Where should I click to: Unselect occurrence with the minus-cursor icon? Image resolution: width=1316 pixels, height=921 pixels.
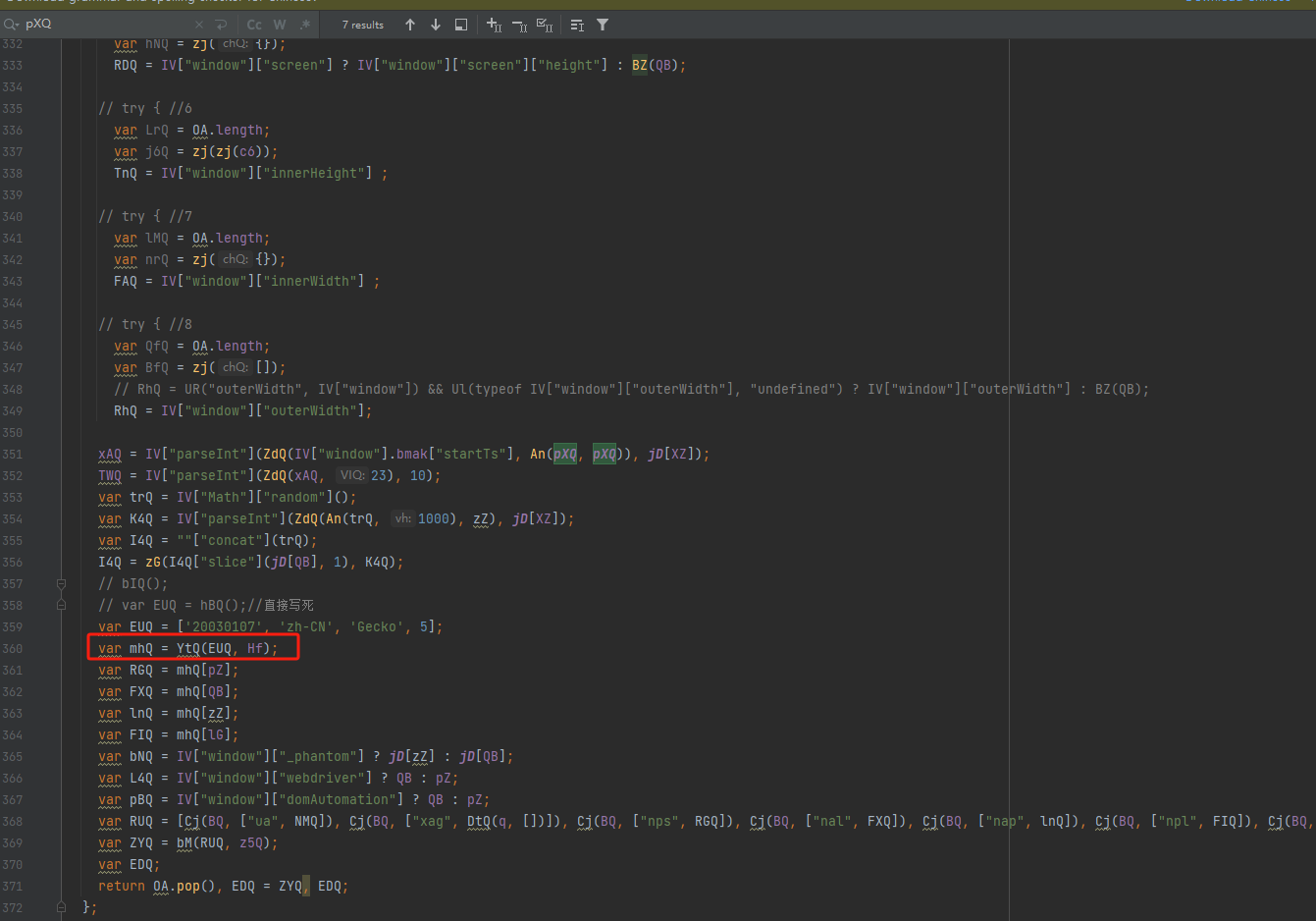click(520, 25)
